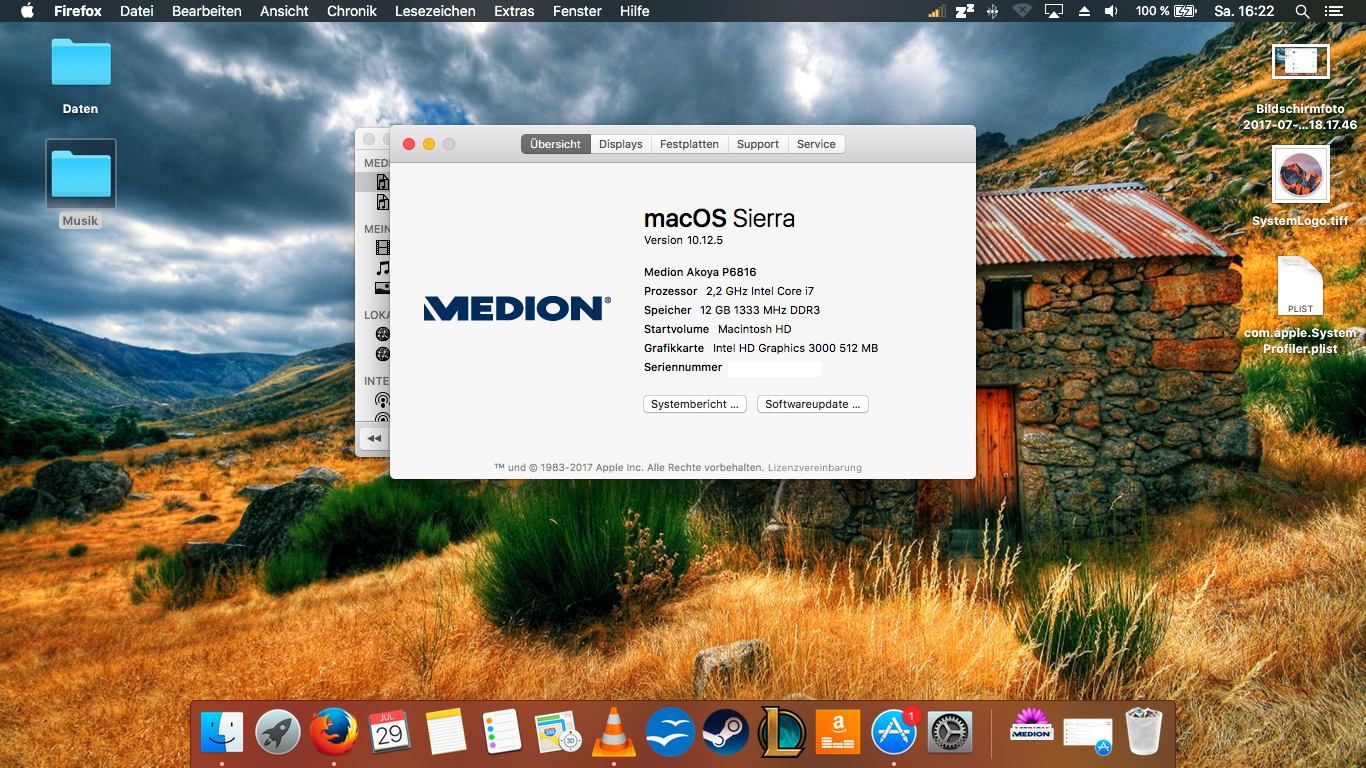The image size is (1366, 768).
Task: Switch to the Support tab
Action: (758, 144)
